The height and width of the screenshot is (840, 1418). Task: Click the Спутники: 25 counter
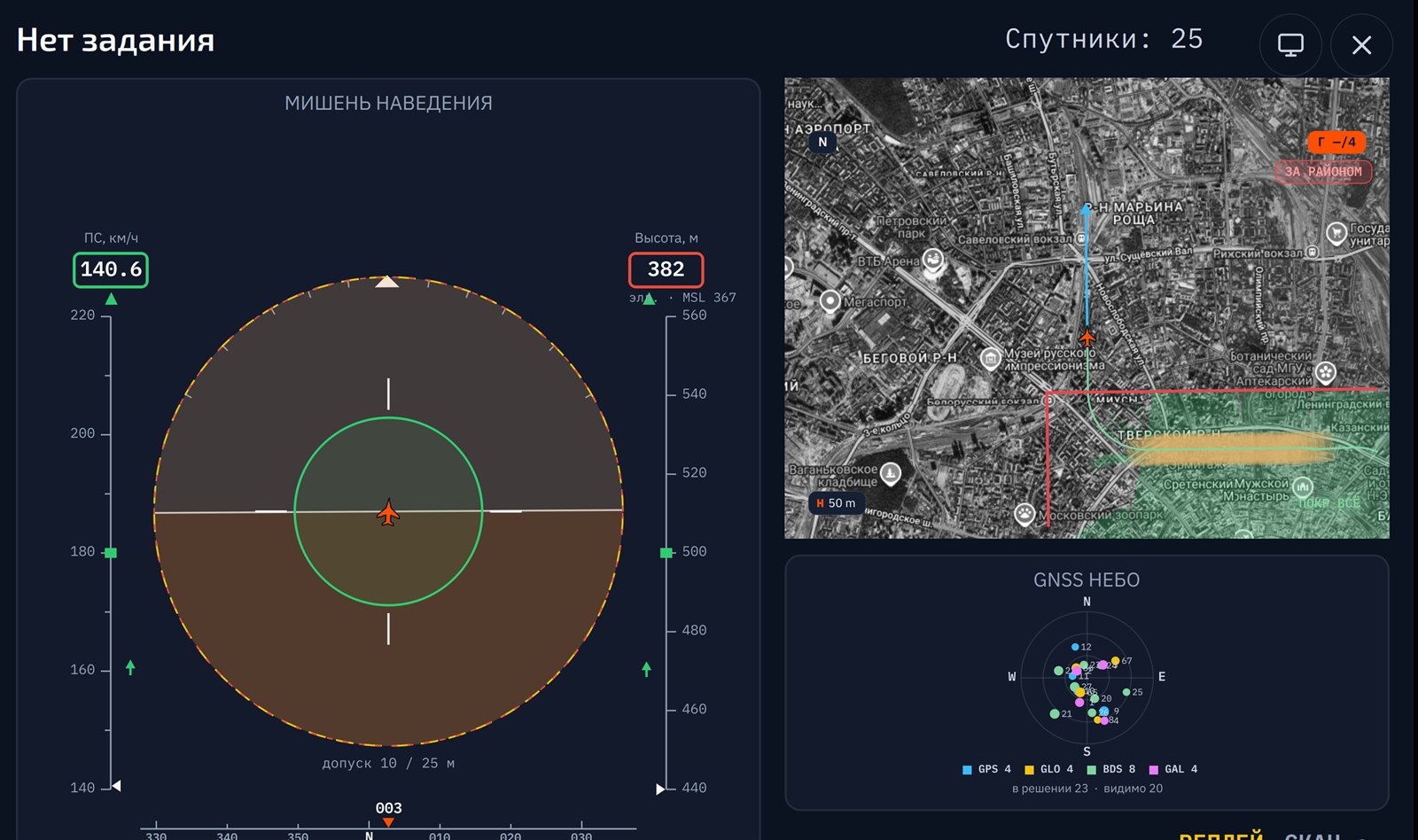tap(1104, 39)
